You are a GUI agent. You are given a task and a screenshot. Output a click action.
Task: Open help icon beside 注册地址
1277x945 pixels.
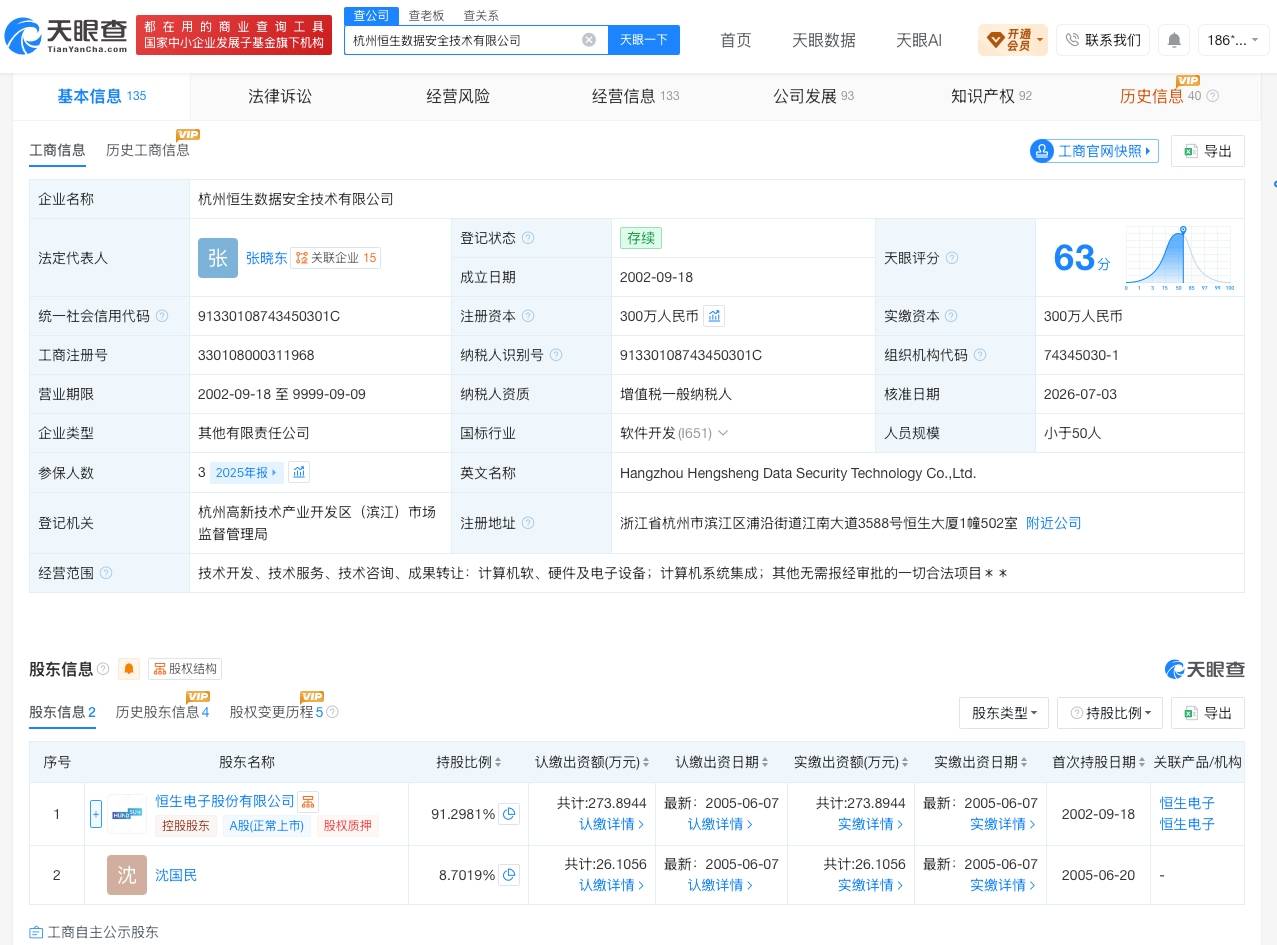[528, 523]
